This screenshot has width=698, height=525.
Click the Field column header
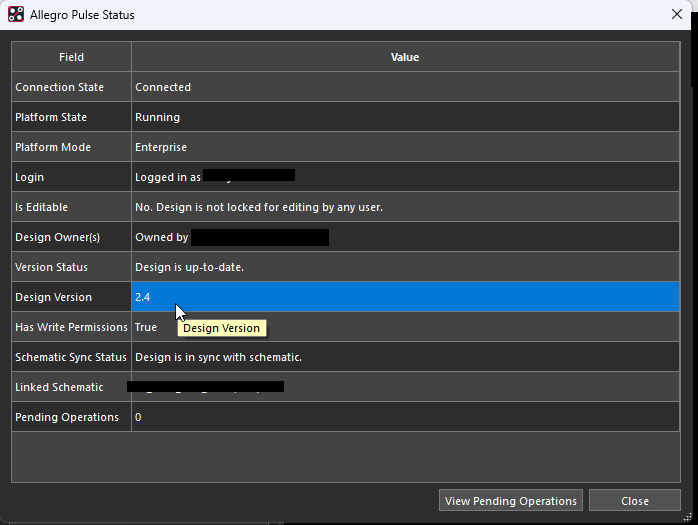click(71, 57)
